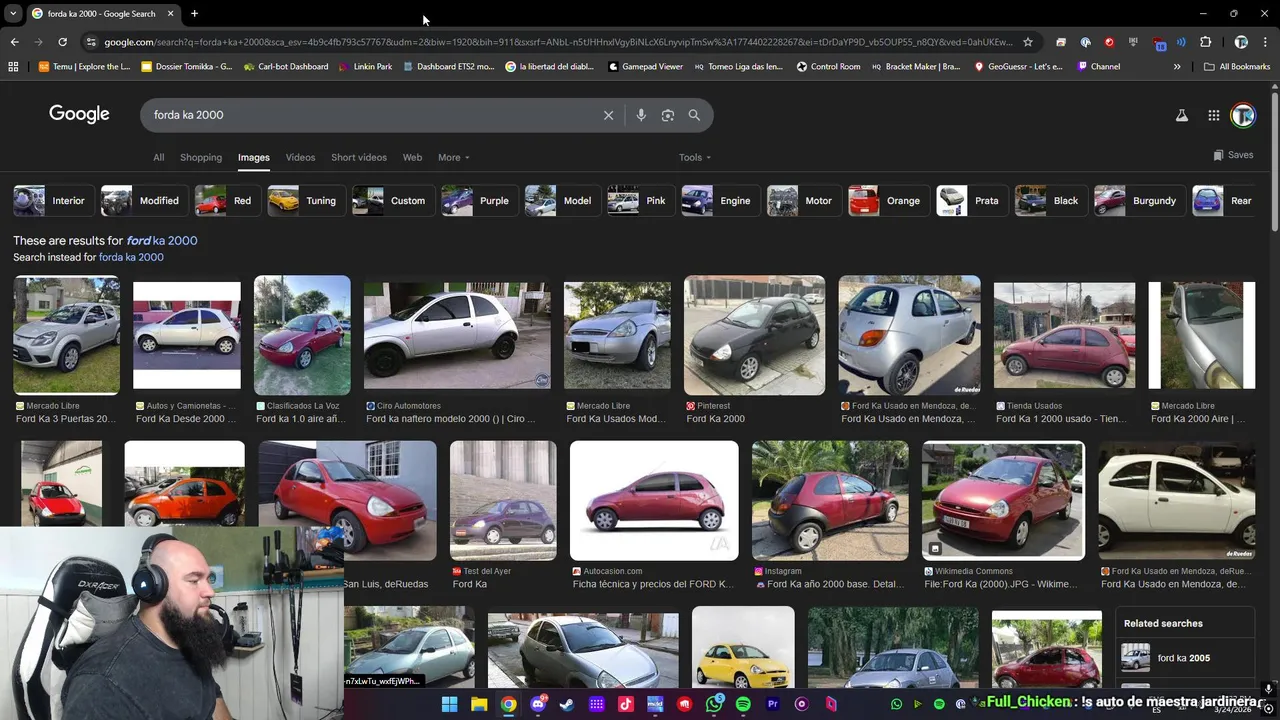This screenshot has width=1280, height=720.
Task: Start voice search with the microphone icon
Action: coord(641,115)
